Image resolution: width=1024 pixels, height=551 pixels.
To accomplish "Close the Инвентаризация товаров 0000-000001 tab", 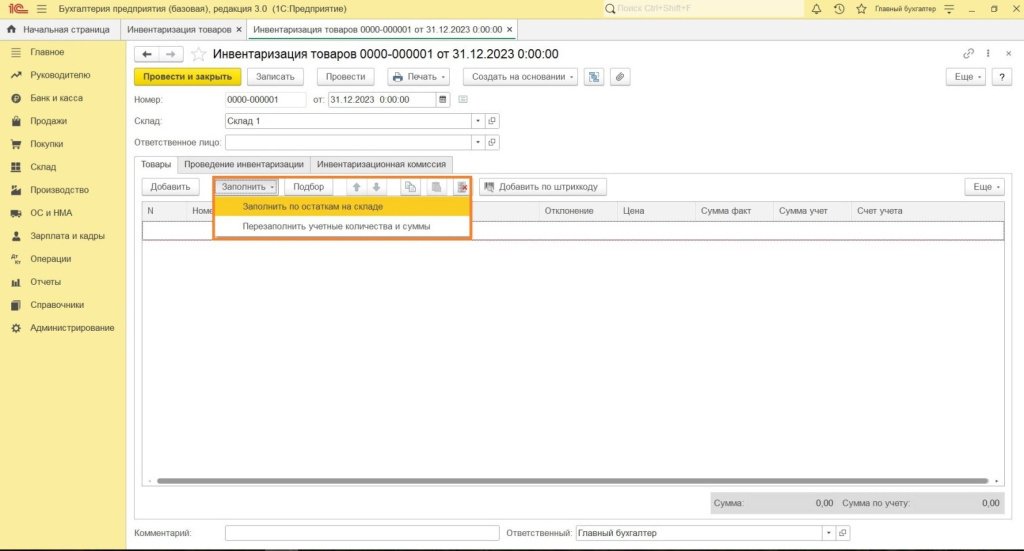I will (509, 29).
